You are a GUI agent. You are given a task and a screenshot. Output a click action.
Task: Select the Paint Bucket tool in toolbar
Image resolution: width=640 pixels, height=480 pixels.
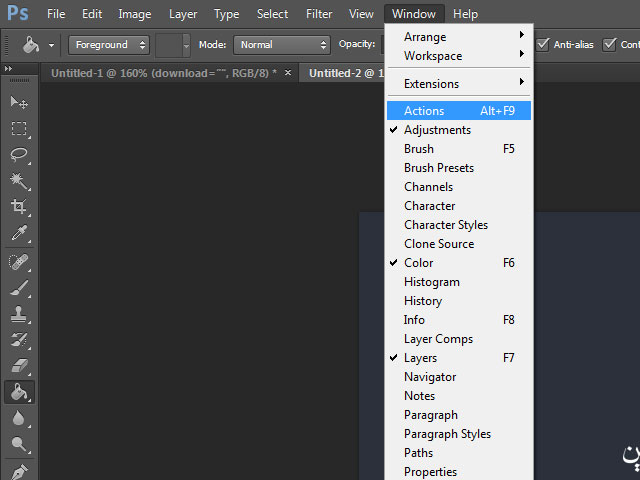[x=19, y=392]
